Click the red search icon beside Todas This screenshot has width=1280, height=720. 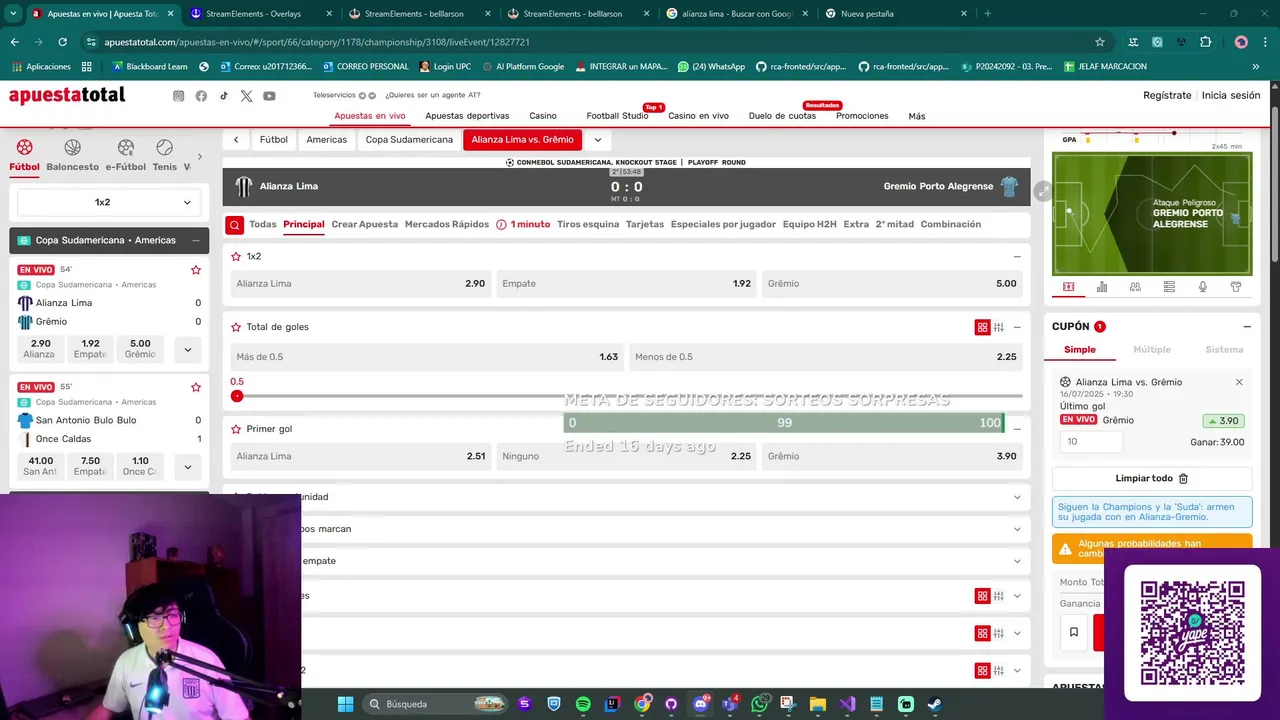click(234, 225)
